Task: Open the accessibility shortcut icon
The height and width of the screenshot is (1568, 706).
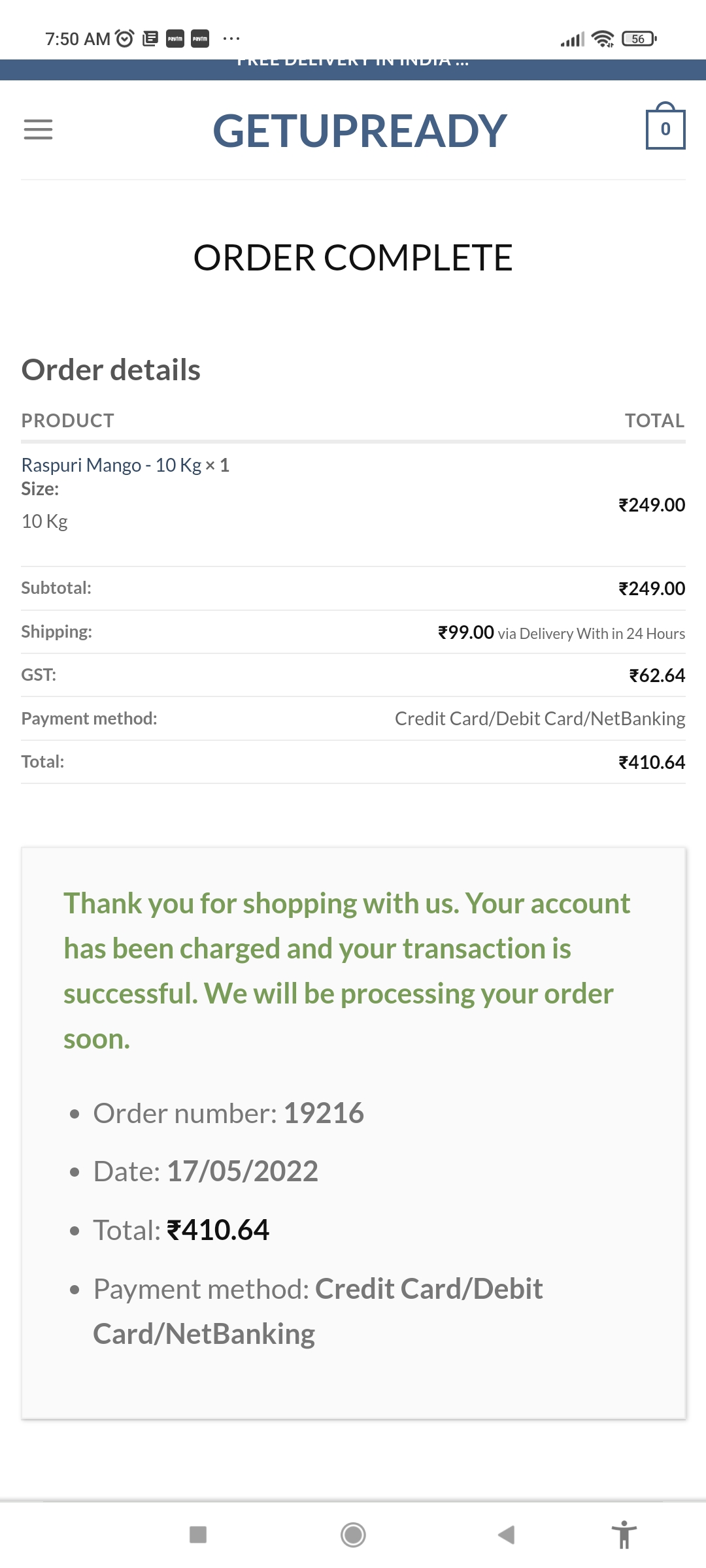Action: click(624, 1534)
